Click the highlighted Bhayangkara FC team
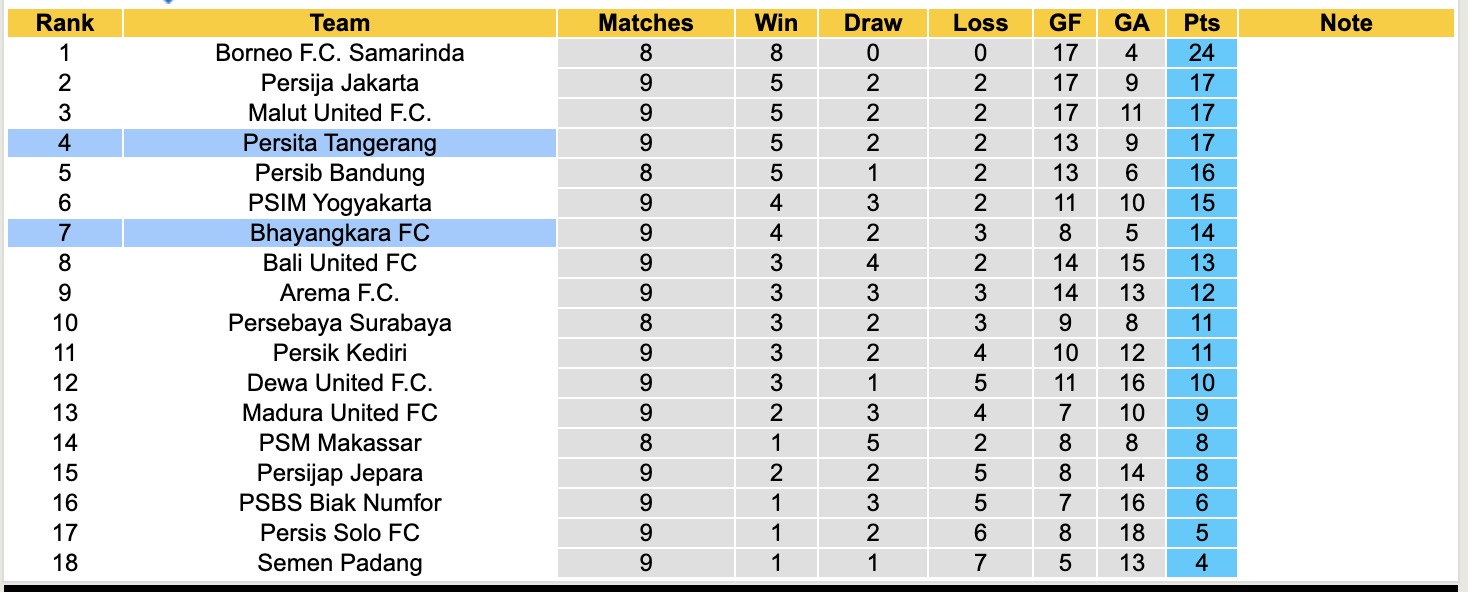 (340, 233)
